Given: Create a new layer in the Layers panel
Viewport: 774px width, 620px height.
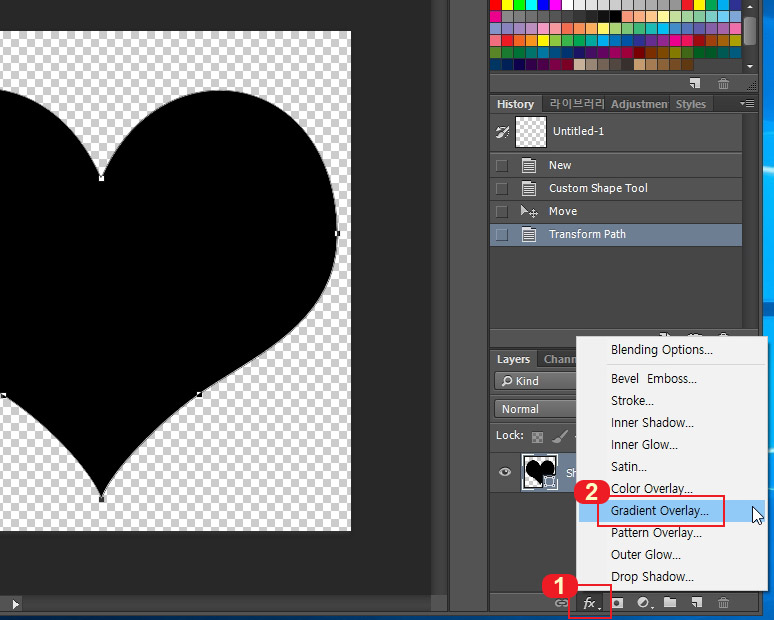Looking at the screenshot, I should [697, 602].
